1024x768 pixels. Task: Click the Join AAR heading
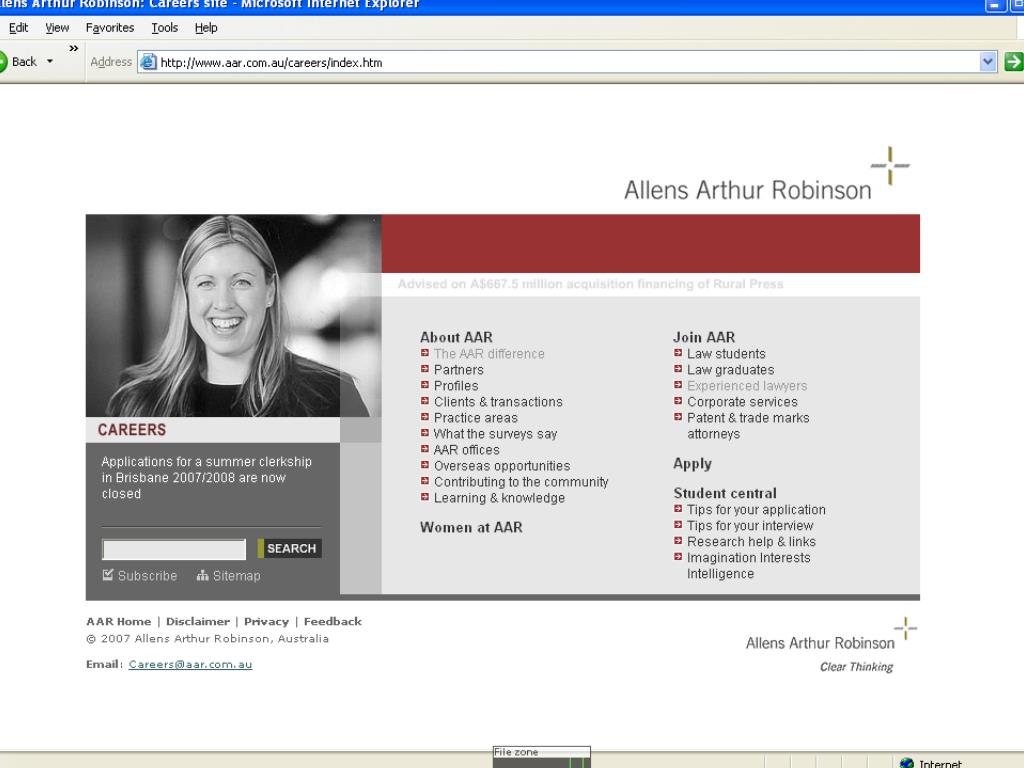pos(704,337)
